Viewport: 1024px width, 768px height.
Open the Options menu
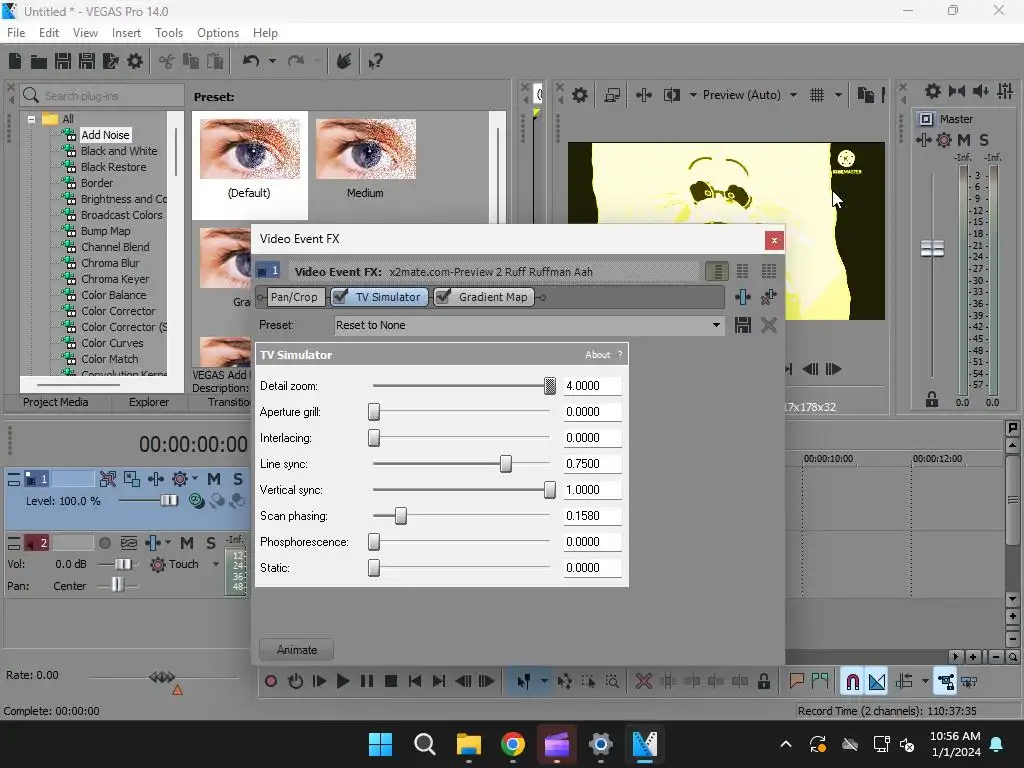(x=217, y=33)
